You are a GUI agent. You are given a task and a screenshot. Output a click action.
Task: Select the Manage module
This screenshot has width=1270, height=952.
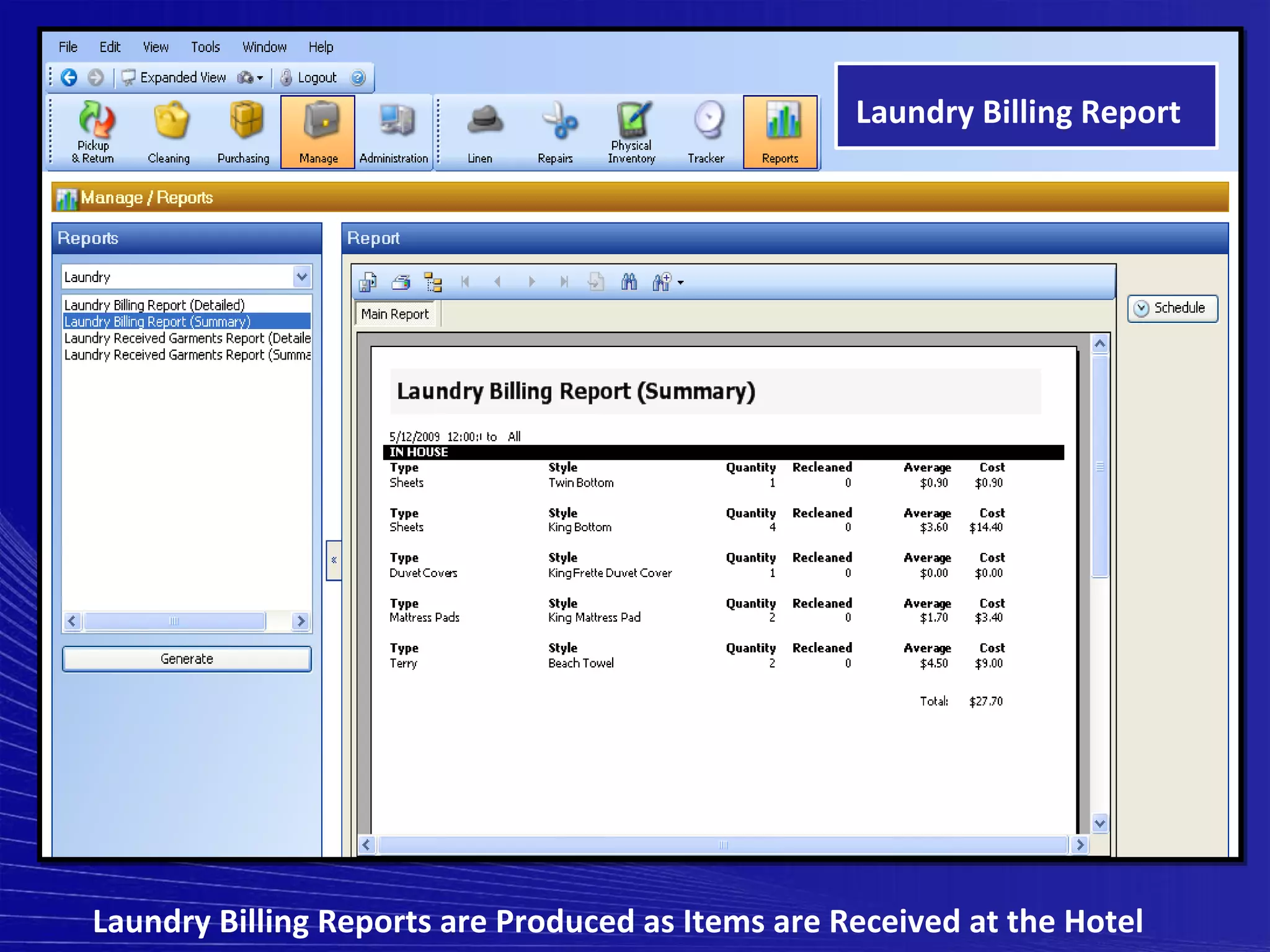[318, 132]
